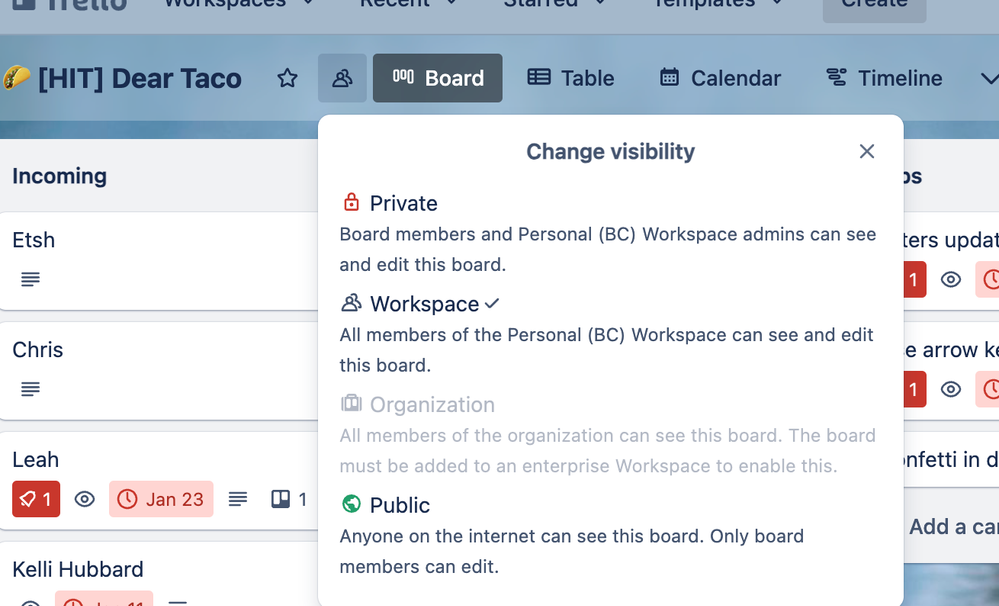Rename the [HIT] Dear Taco board title
The width and height of the screenshot is (999, 606).
tap(140, 78)
